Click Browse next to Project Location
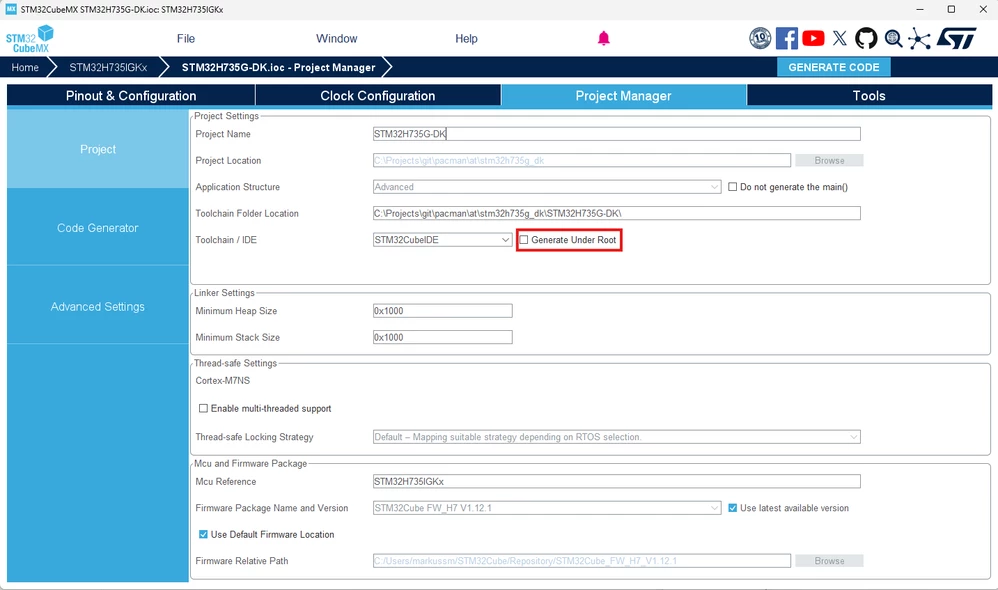Image resolution: width=998 pixels, height=590 pixels. [x=829, y=160]
